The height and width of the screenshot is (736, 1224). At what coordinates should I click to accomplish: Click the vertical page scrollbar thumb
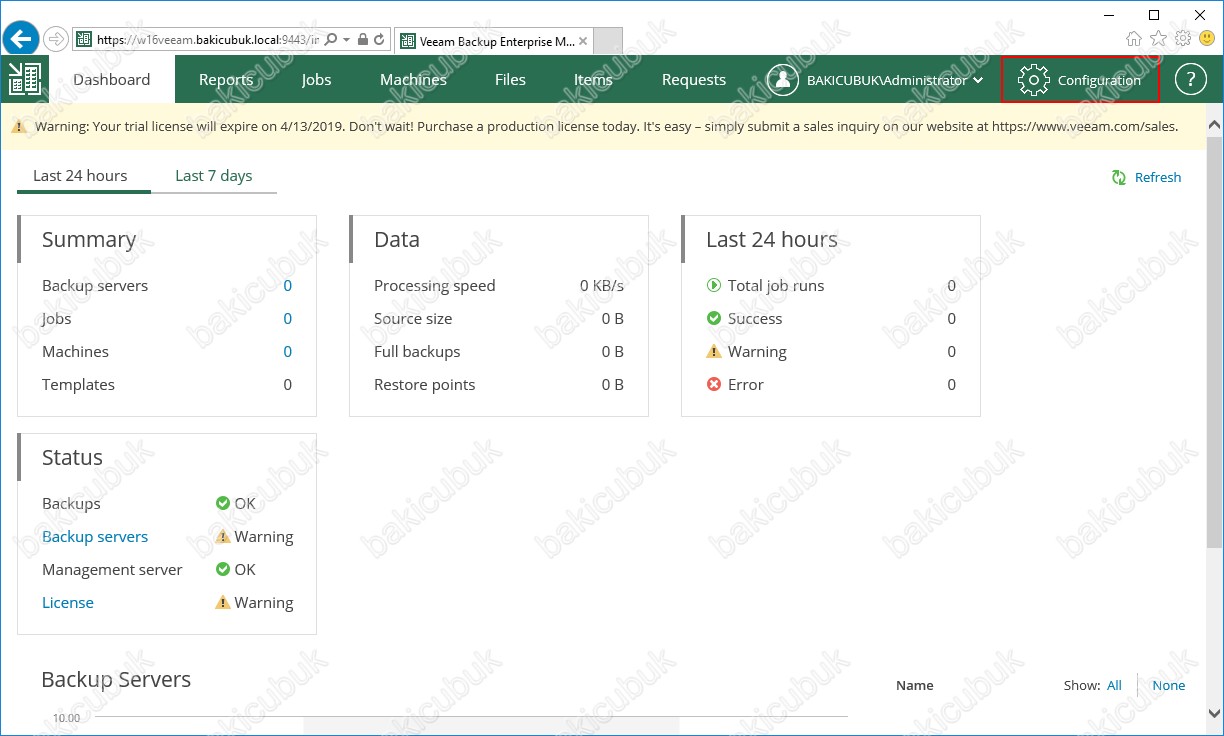[x=1215, y=340]
